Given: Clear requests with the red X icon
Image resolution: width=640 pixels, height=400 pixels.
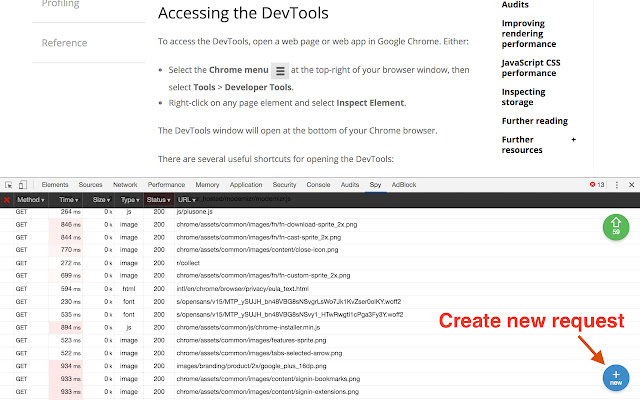Looking at the screenshot, I should 7,200.
